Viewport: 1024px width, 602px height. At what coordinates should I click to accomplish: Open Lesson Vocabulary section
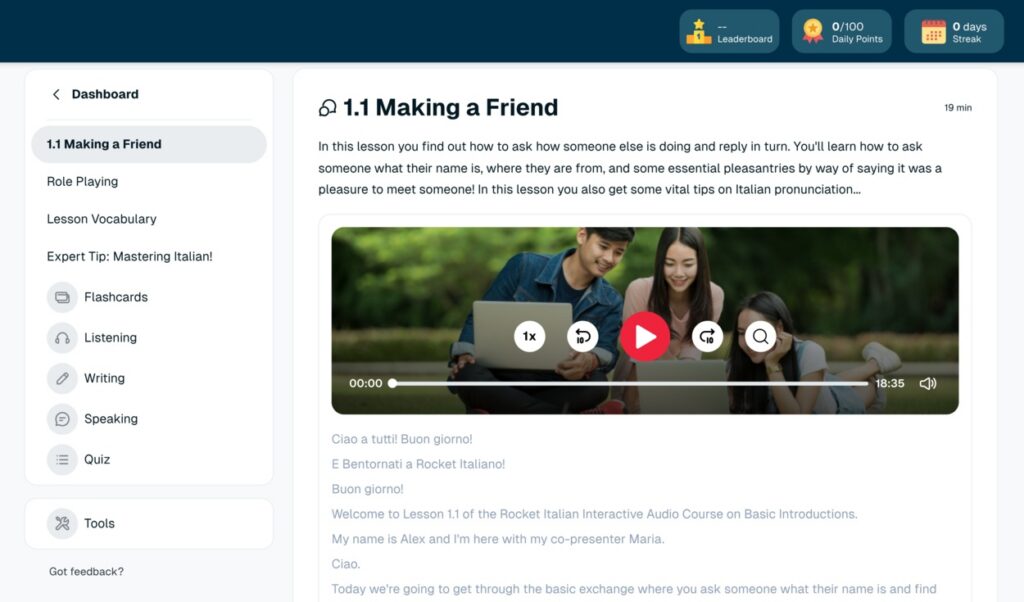(x=101, y=219)
